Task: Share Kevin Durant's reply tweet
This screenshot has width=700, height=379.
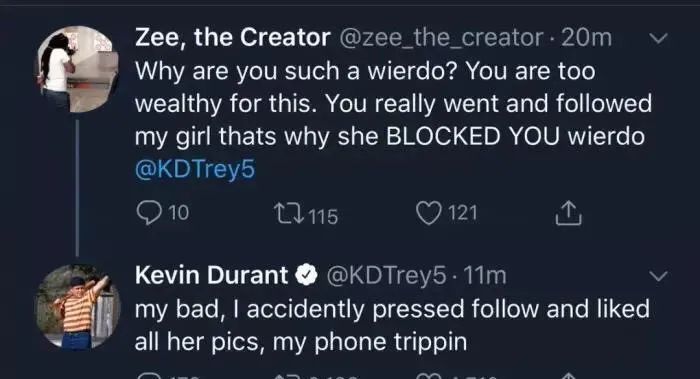Action: click(x=568, y=376)
